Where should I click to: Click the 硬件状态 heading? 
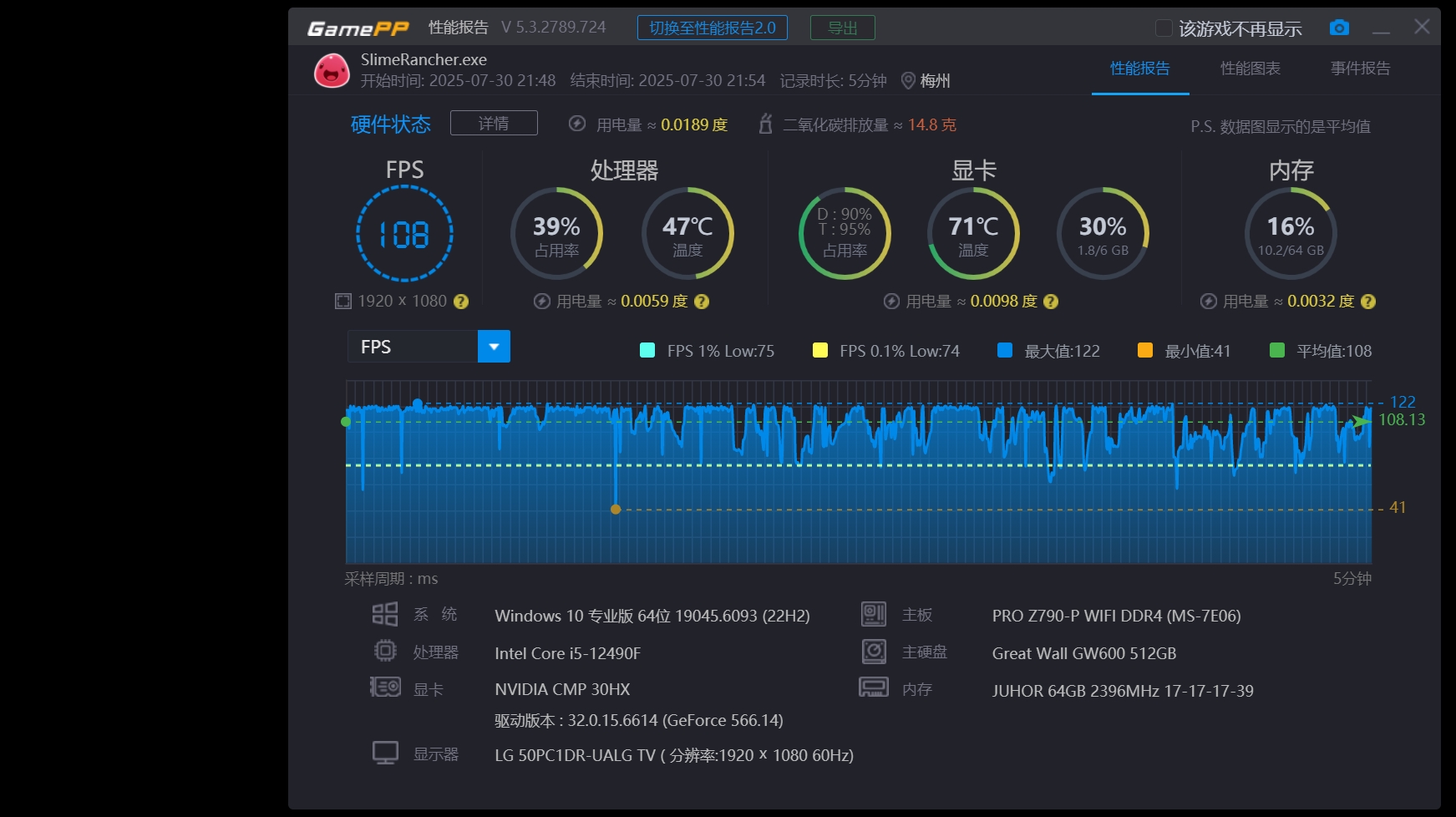391,124
